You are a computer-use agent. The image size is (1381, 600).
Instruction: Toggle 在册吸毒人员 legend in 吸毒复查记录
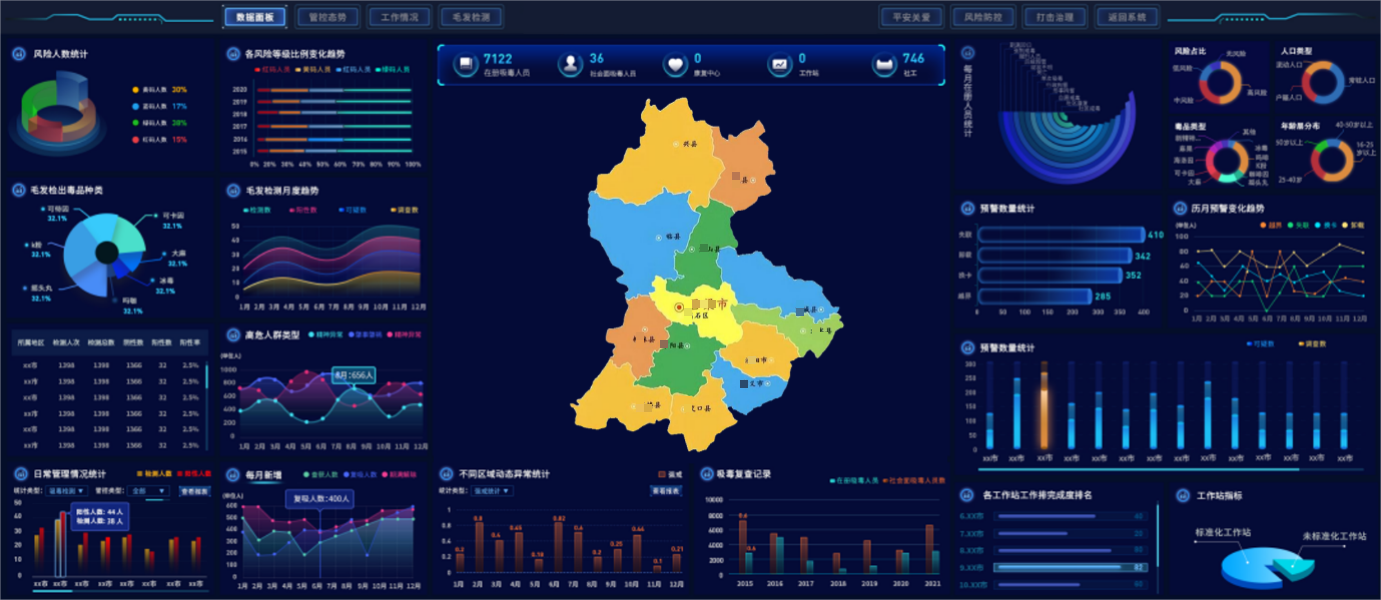click(855, 481)
